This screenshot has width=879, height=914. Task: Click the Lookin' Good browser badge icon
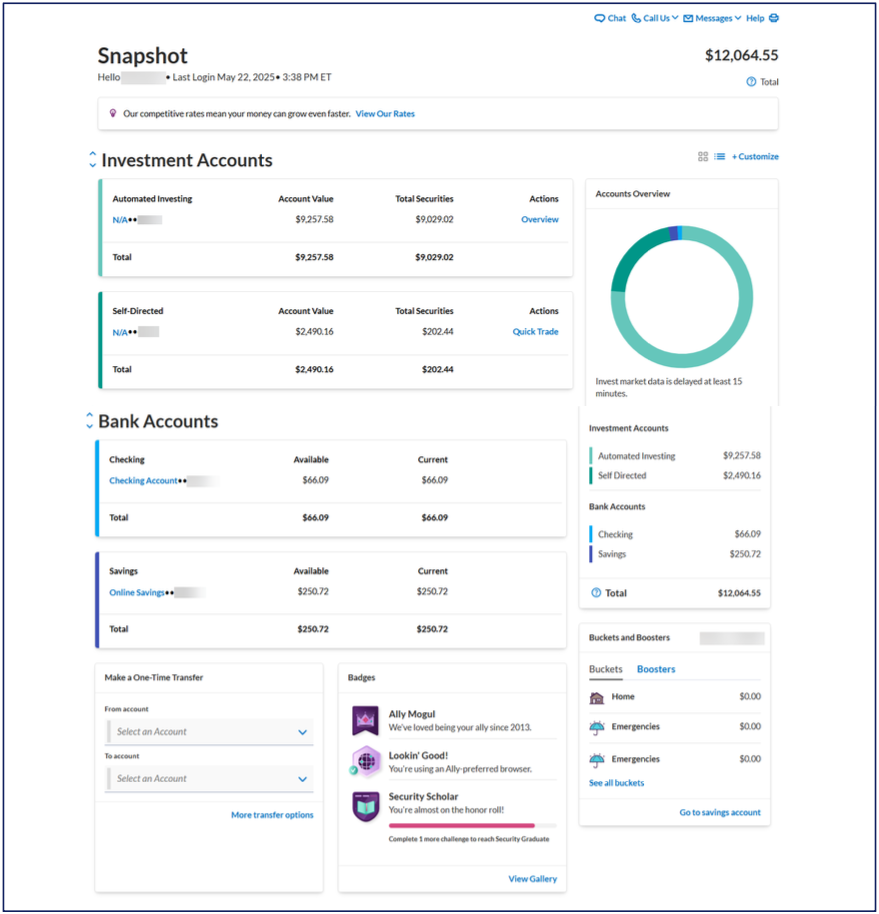(365, 761)
